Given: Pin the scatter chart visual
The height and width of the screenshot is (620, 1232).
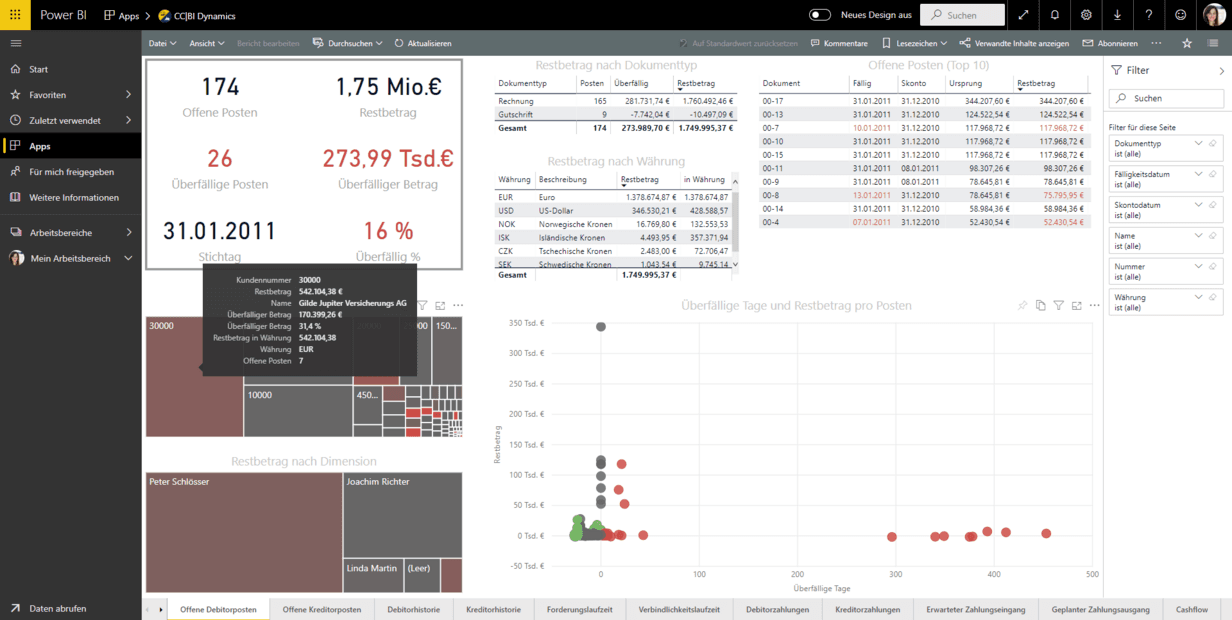Looking at the screenshot, I should (x=1022, y=305).
